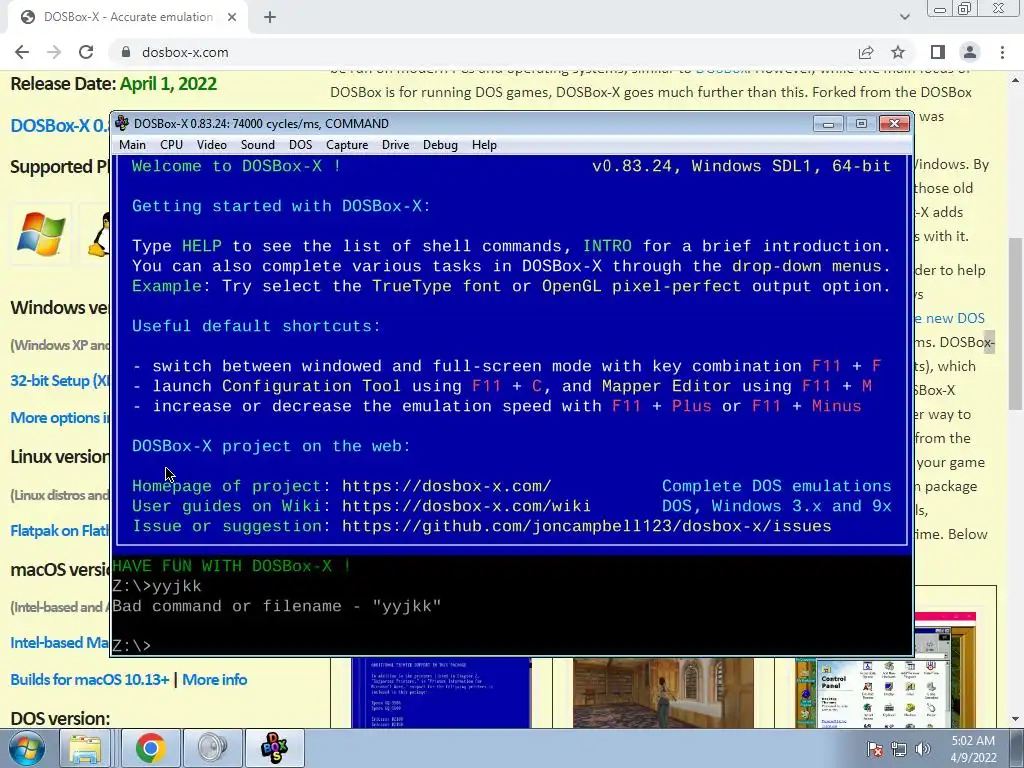Open the DOS menu in DOSBox-X
This screenshot has width=1024, height=768.
pyautogui.click(x=300, y=145)
